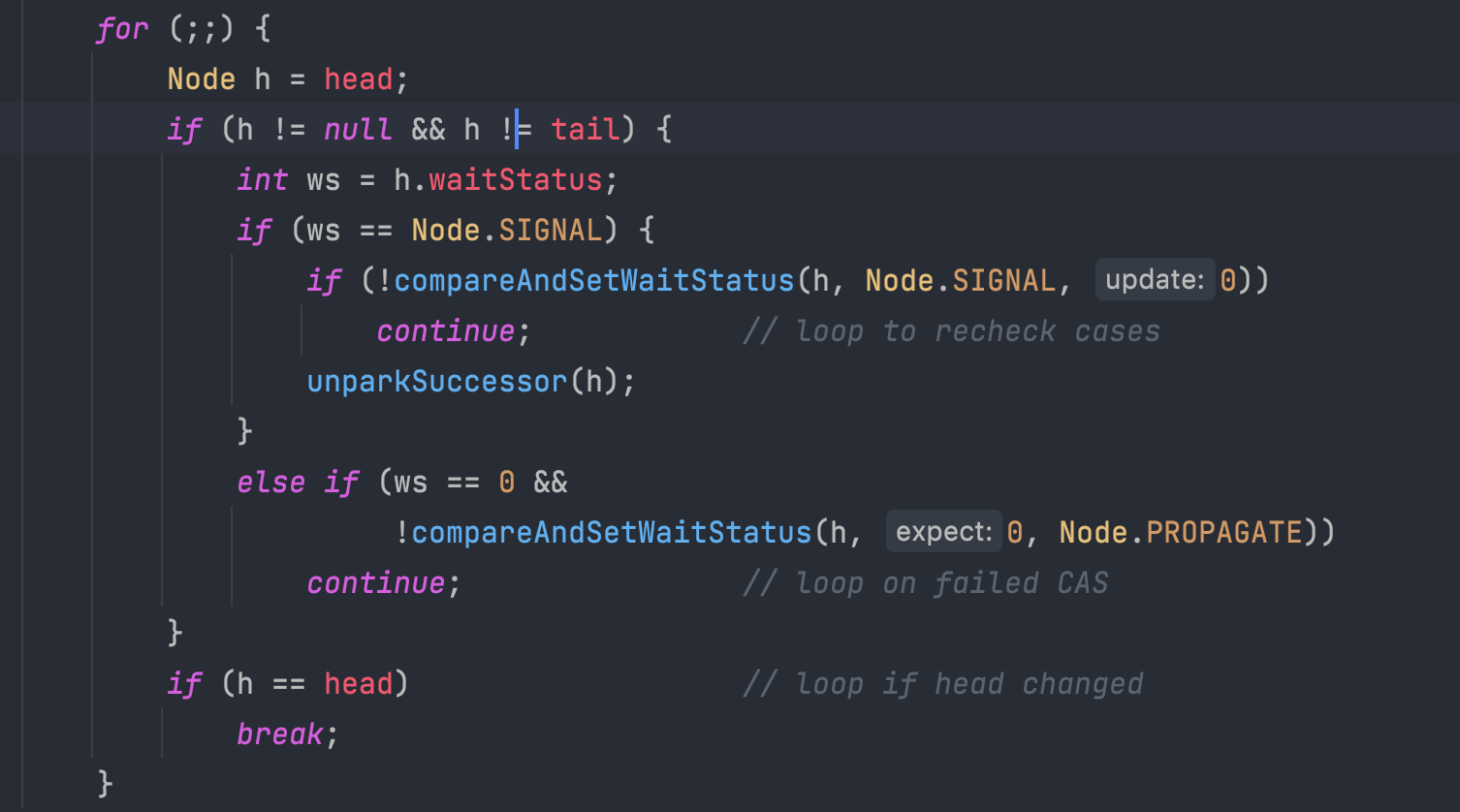Click second compareAndSetWaitStatus call with PROPAGATE
The image size is (1460, 812).
[612, 533]
